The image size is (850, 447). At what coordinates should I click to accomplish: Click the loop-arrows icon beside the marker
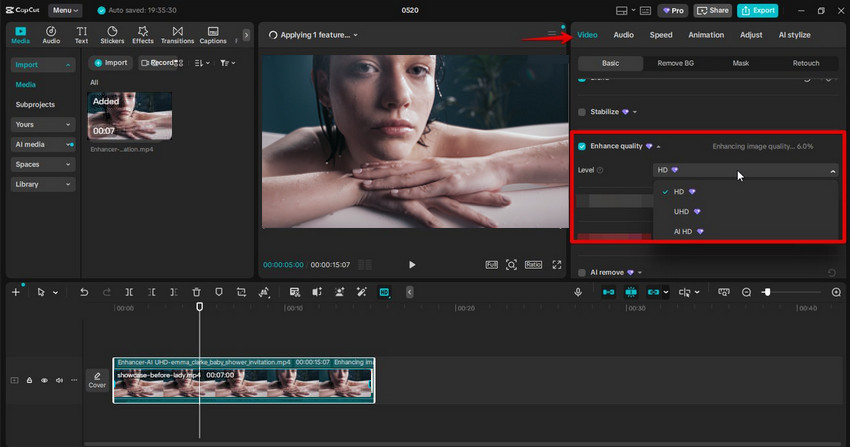(241, 292)
